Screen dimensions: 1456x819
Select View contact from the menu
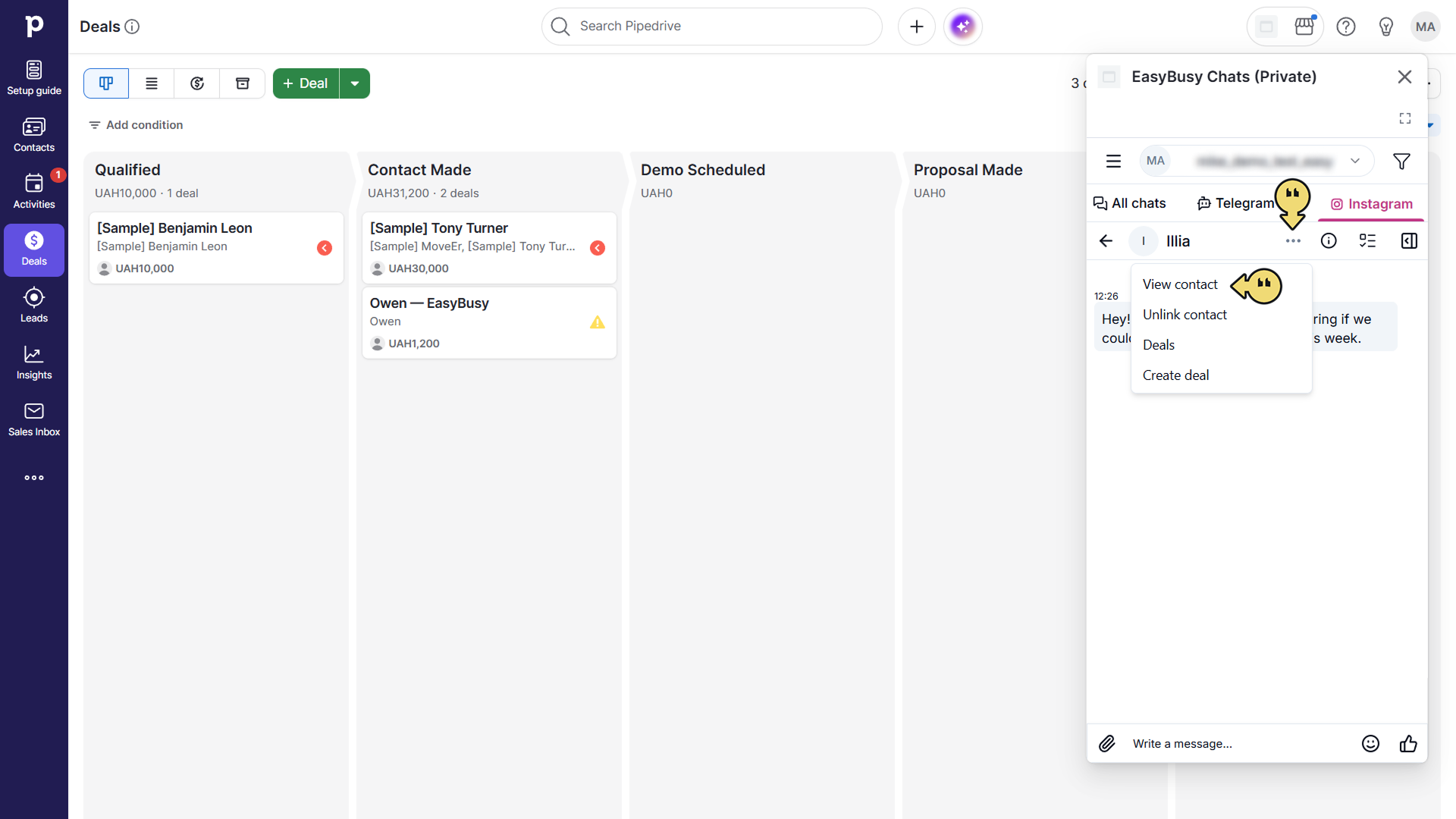coord(1180,284)
